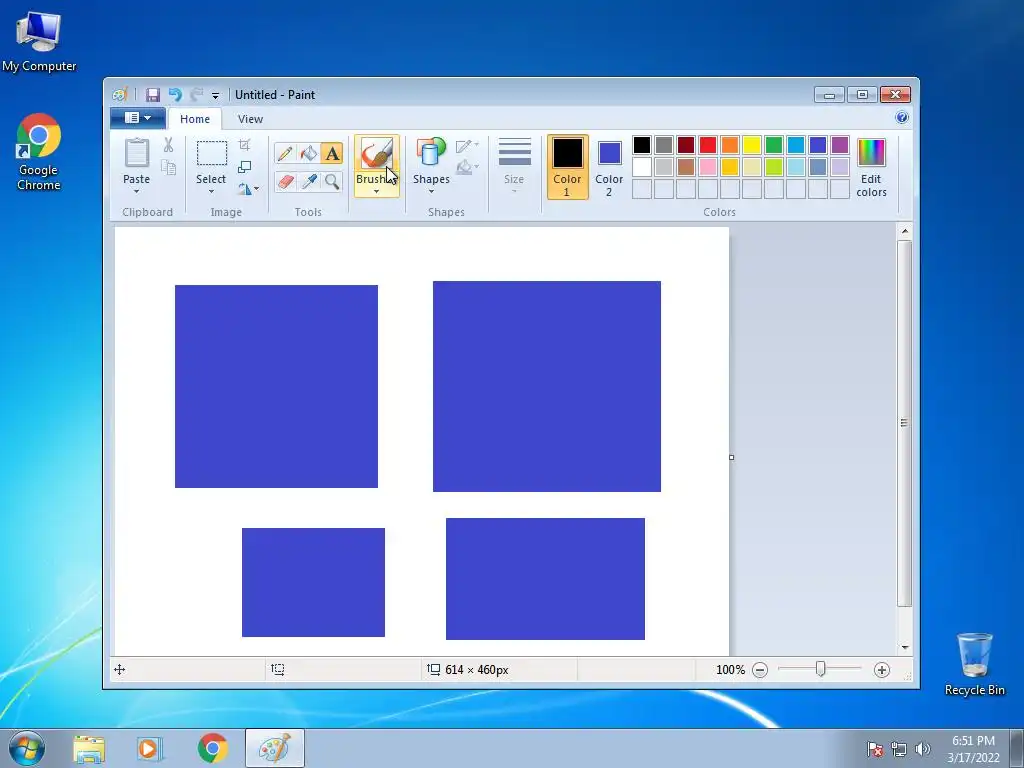Click the vertical scrollbar down arrow
The height and width of the screenshot is (768, 1024).
click(904, 647)
